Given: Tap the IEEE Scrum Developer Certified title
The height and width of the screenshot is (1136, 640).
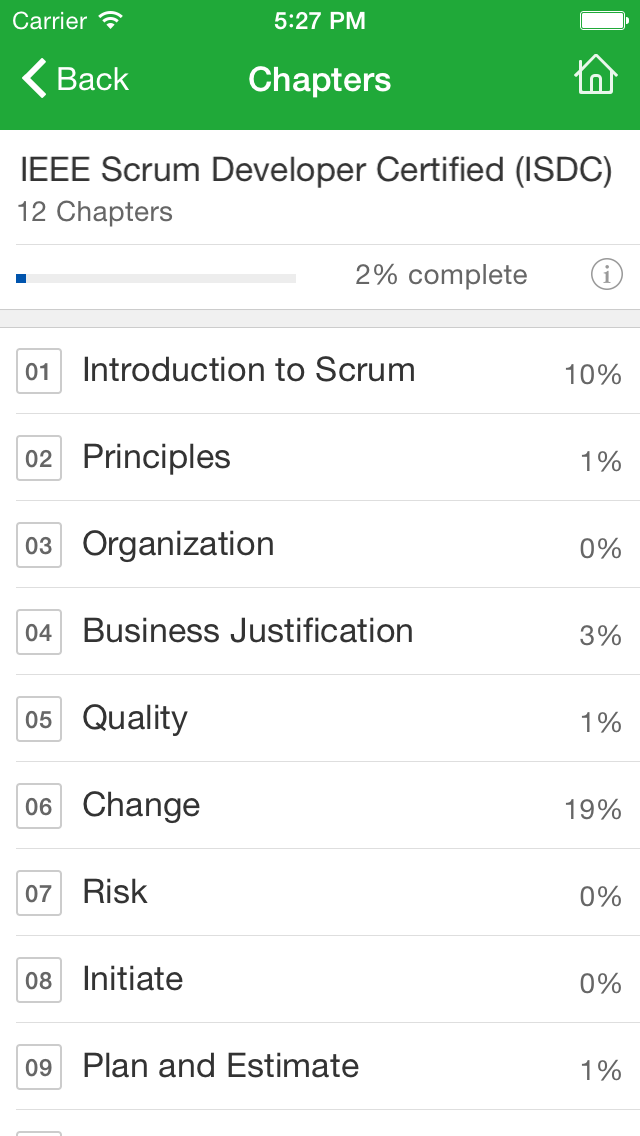Looking at the screenshot, I should click(316, 171).
